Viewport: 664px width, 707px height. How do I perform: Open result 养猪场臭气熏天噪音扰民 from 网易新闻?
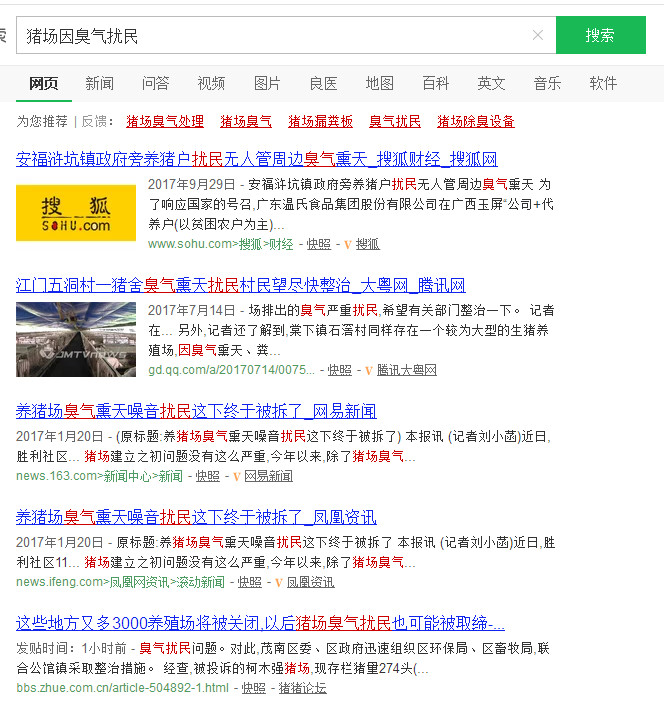[x=196, y=411]
